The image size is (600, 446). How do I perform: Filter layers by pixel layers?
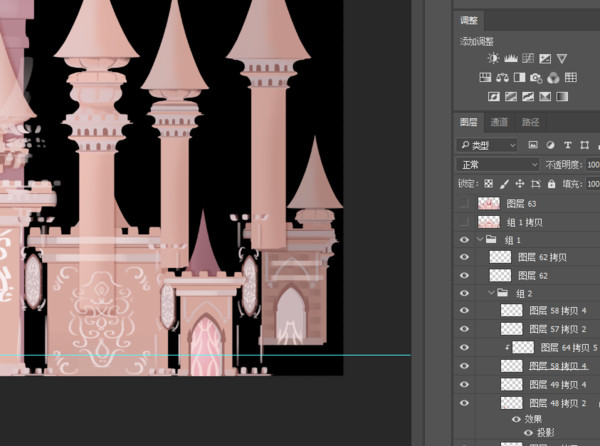tap(533, 145)
